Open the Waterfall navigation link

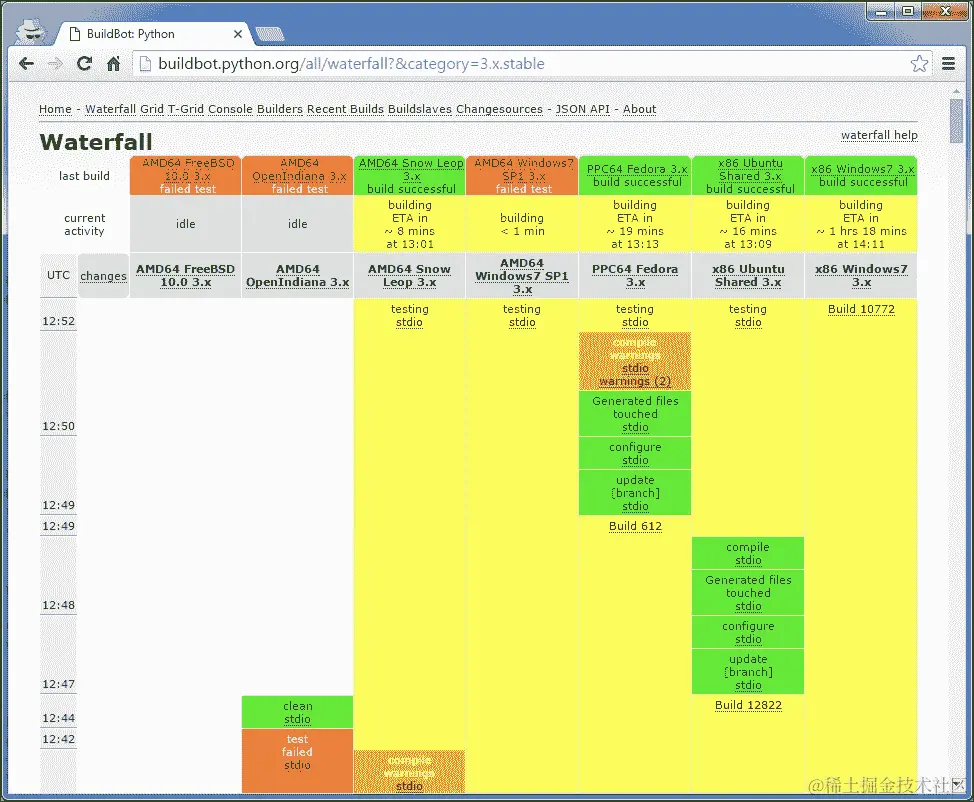[111, 109]
